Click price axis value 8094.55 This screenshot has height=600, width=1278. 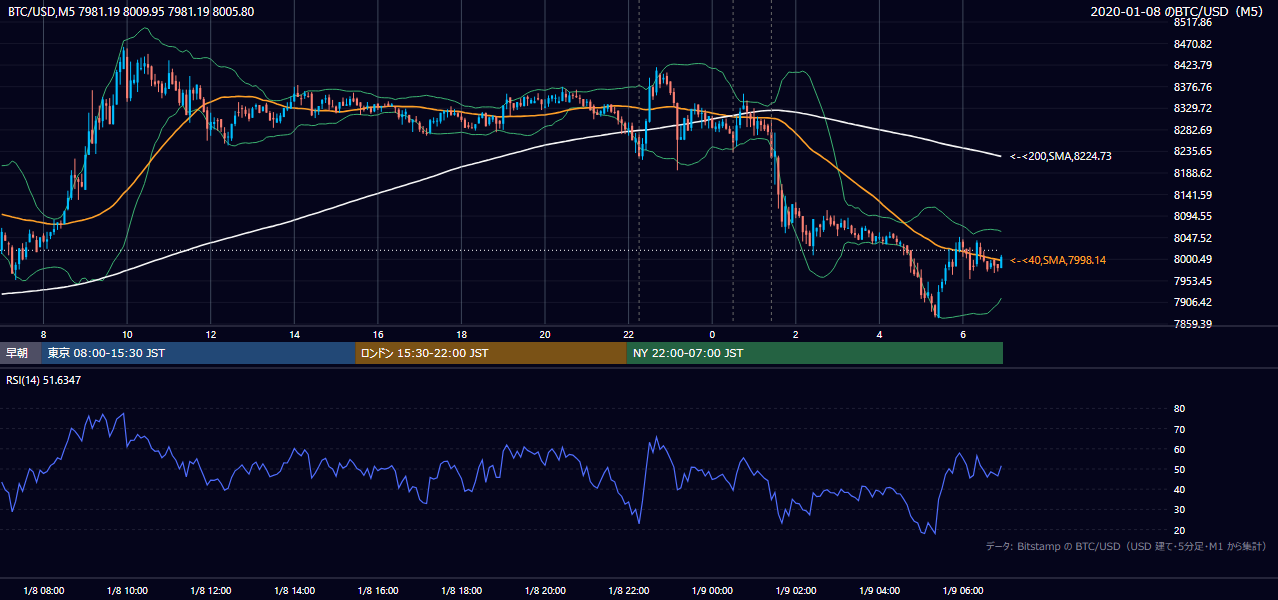[1193, 216]
